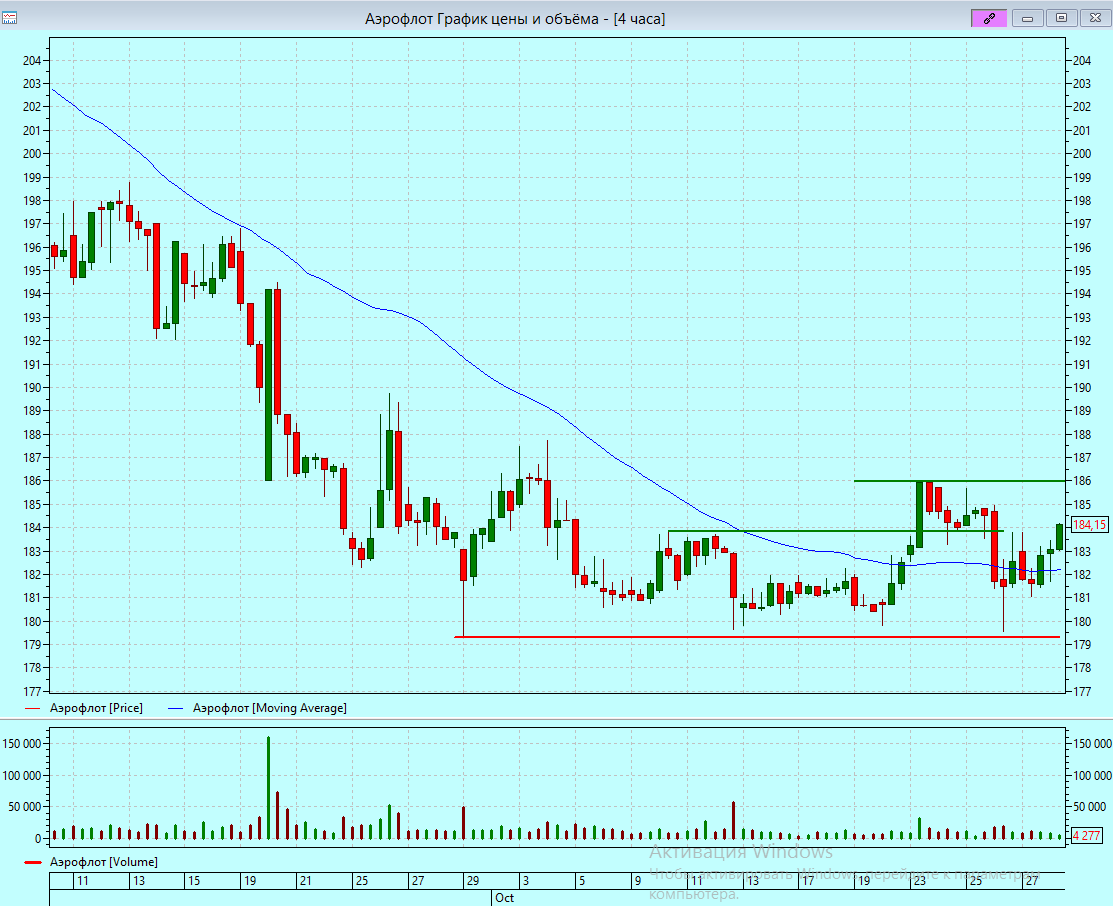Click the date label 23 before 25
Image resolution: width=1113 pixels, height=906 pixels.
[919, 880]
